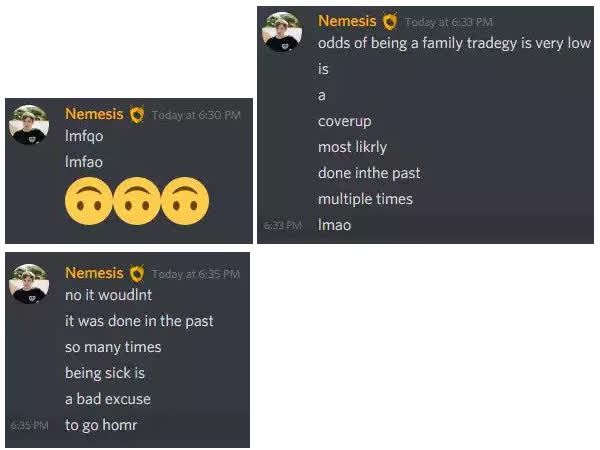Click the badge beside Nemesis at 6:33 PM

click(390, 22)
